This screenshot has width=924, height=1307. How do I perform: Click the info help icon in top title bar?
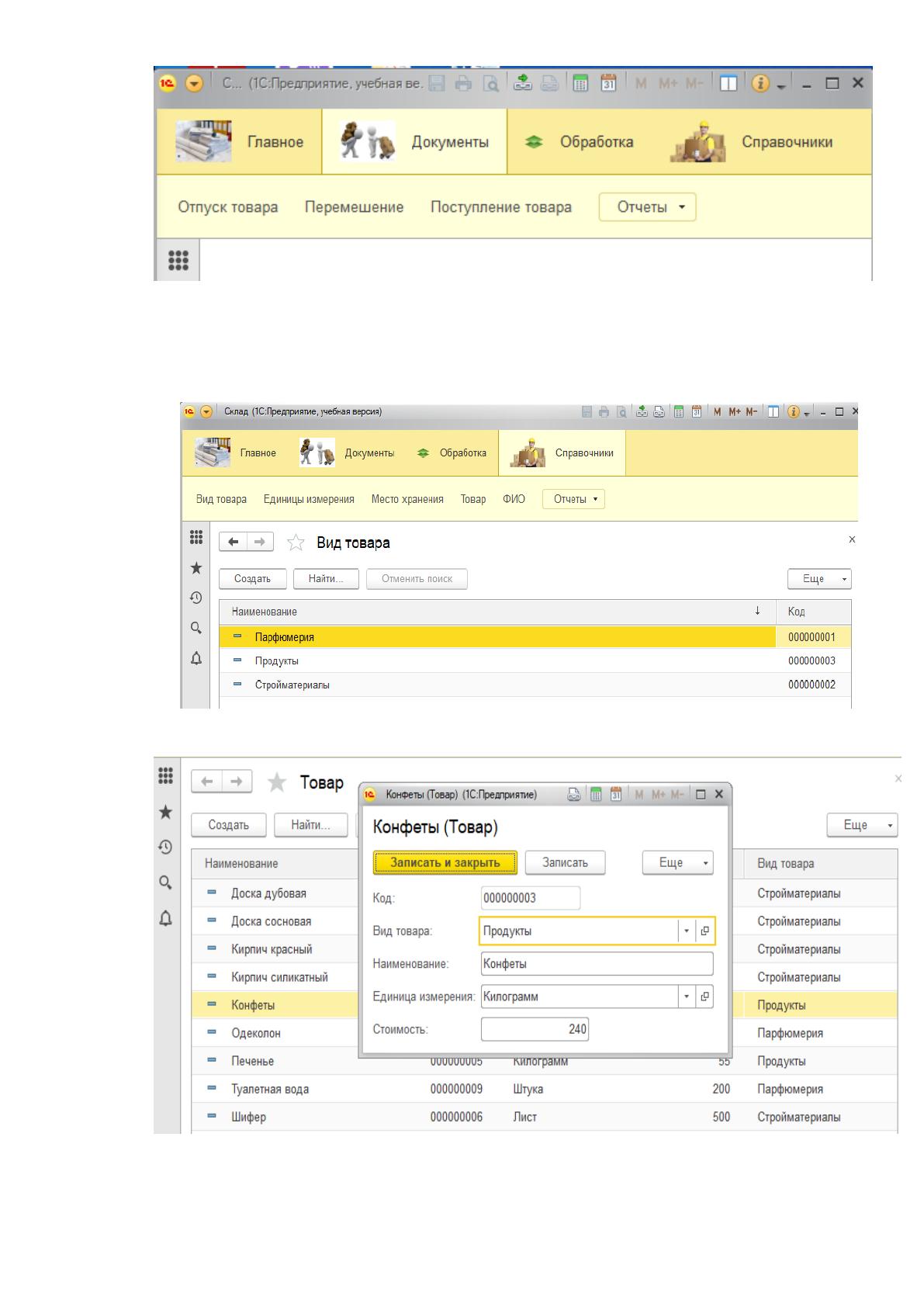point(760,84)
